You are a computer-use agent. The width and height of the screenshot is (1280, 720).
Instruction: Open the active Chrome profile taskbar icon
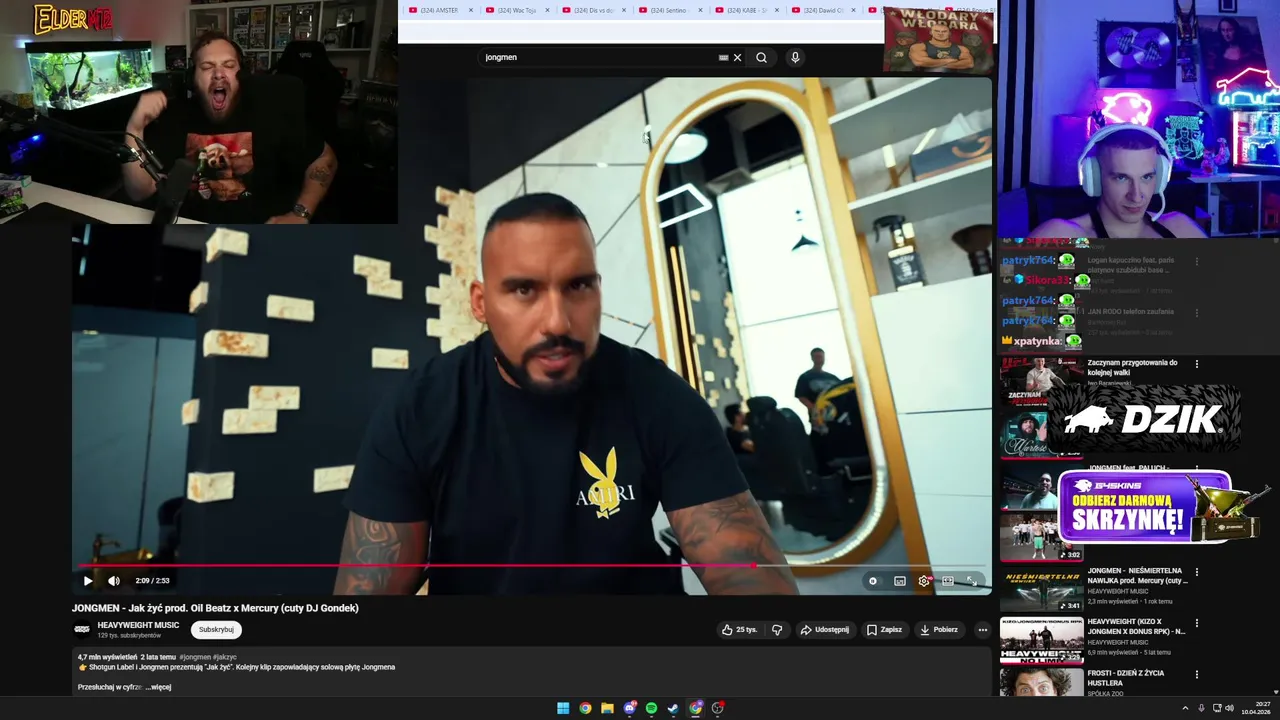click(695, 708)
